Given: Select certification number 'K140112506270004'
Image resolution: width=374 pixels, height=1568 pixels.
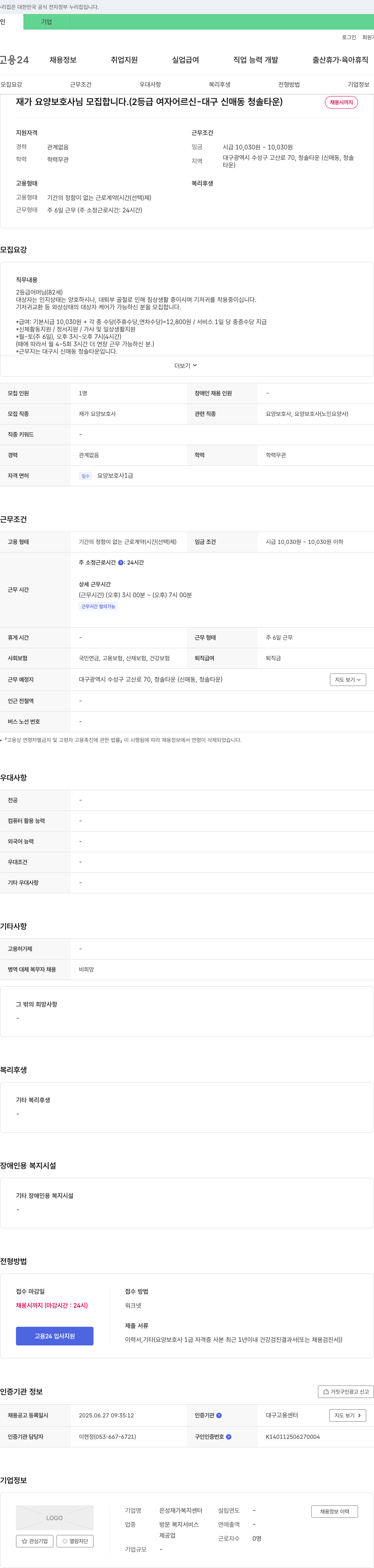Looking at the screenshot, I should [292, 1436].
